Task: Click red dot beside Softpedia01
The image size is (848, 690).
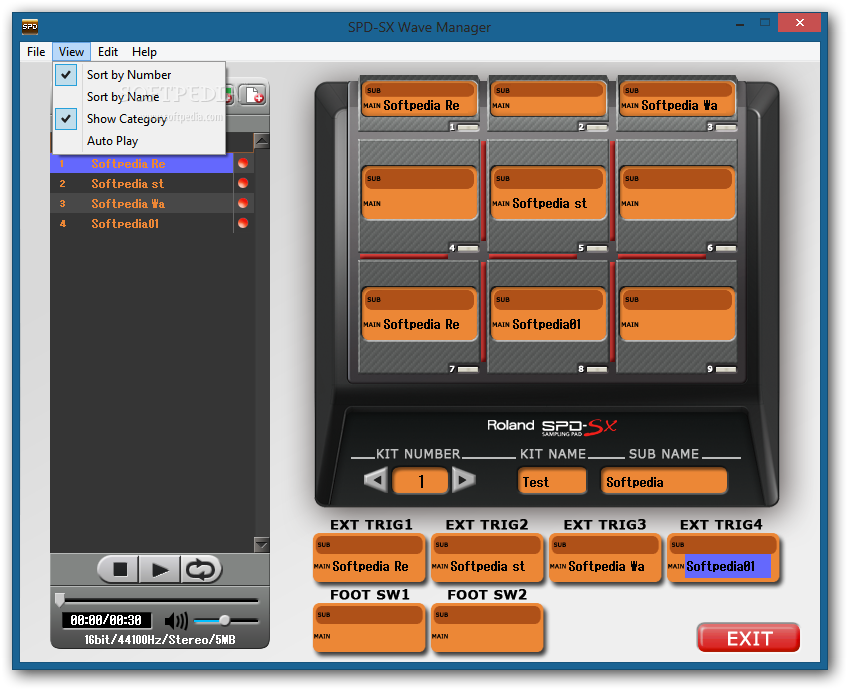Action: point(243,223)
